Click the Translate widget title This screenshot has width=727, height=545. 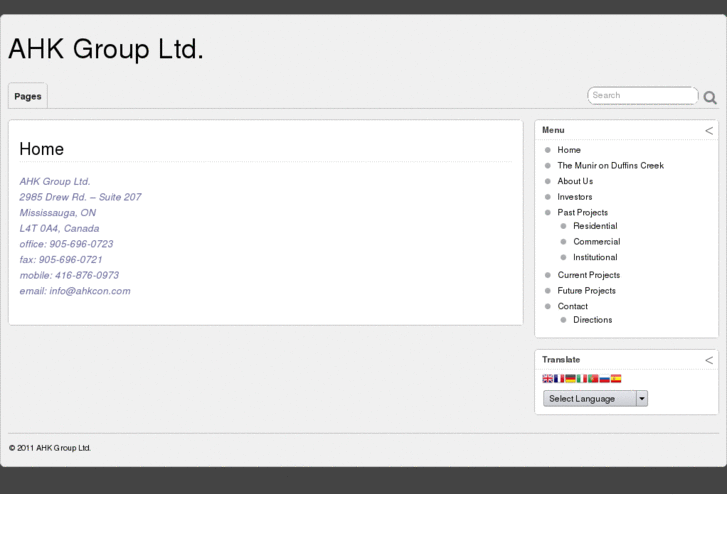(x=561, y=359)
